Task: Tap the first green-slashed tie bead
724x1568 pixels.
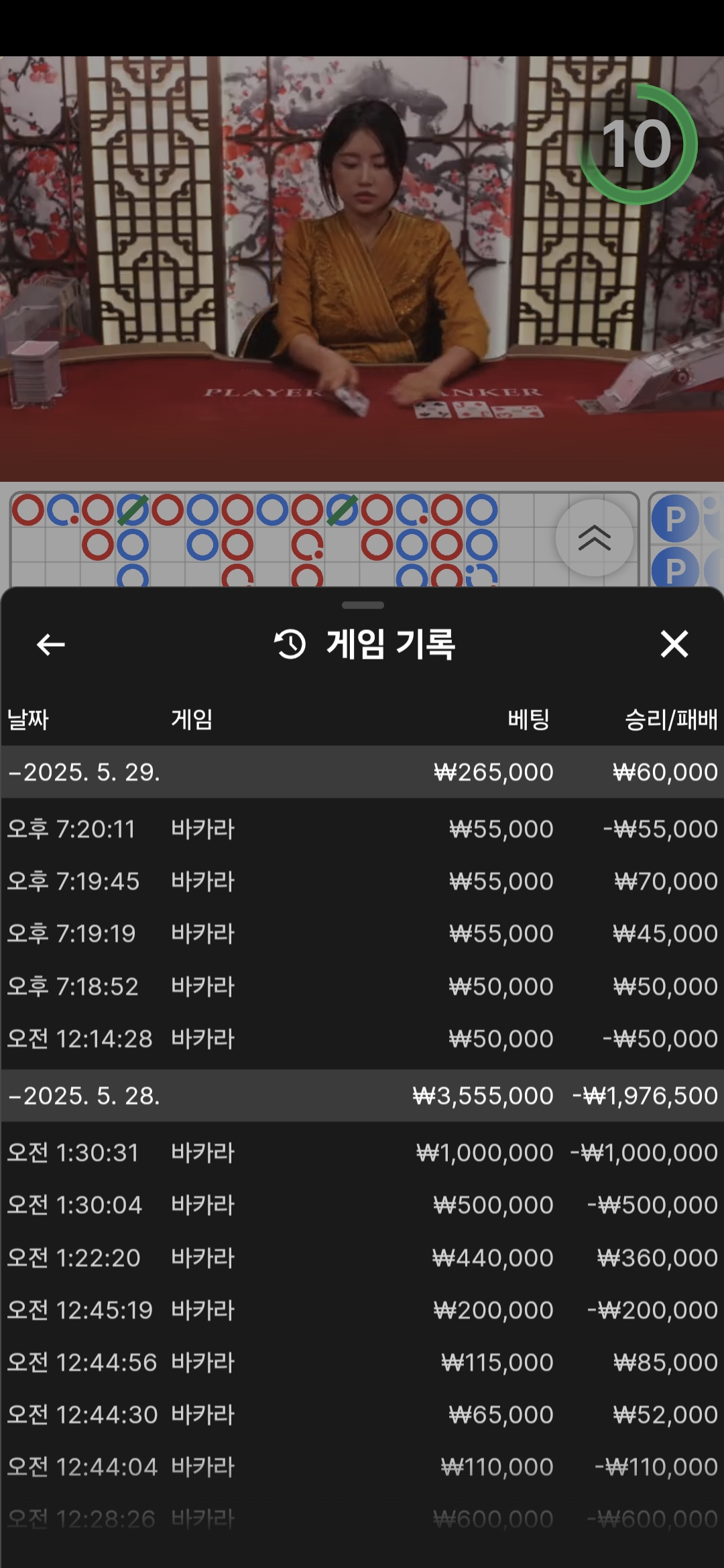Action: pos(132,511)
